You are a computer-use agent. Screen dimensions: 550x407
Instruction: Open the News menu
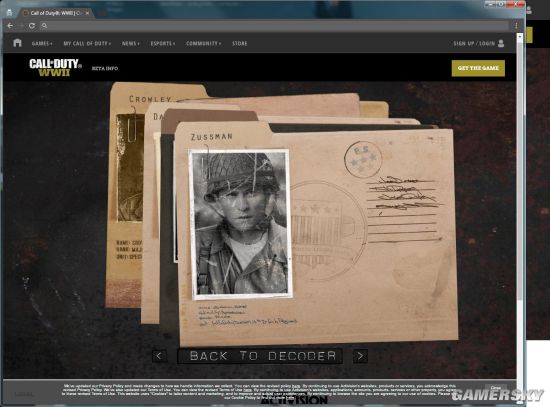tap(130, 44)
